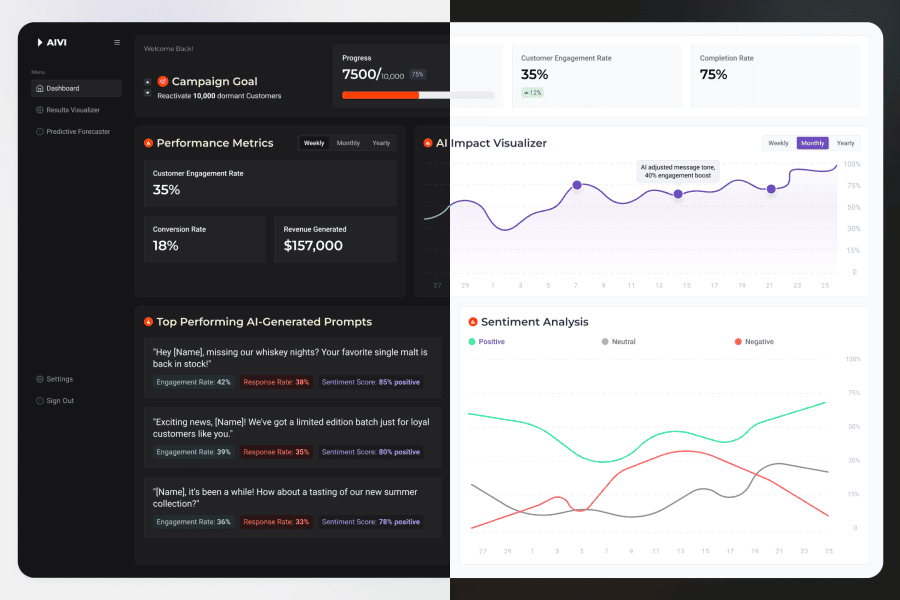
Task: Select Weekly in Performance Metrics
Action: 314,143
